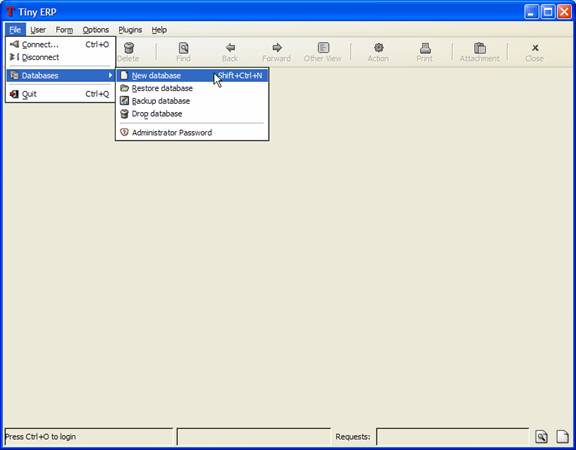
Task: Click the Disconnect plug icon
Action: (x=14, y=57)
